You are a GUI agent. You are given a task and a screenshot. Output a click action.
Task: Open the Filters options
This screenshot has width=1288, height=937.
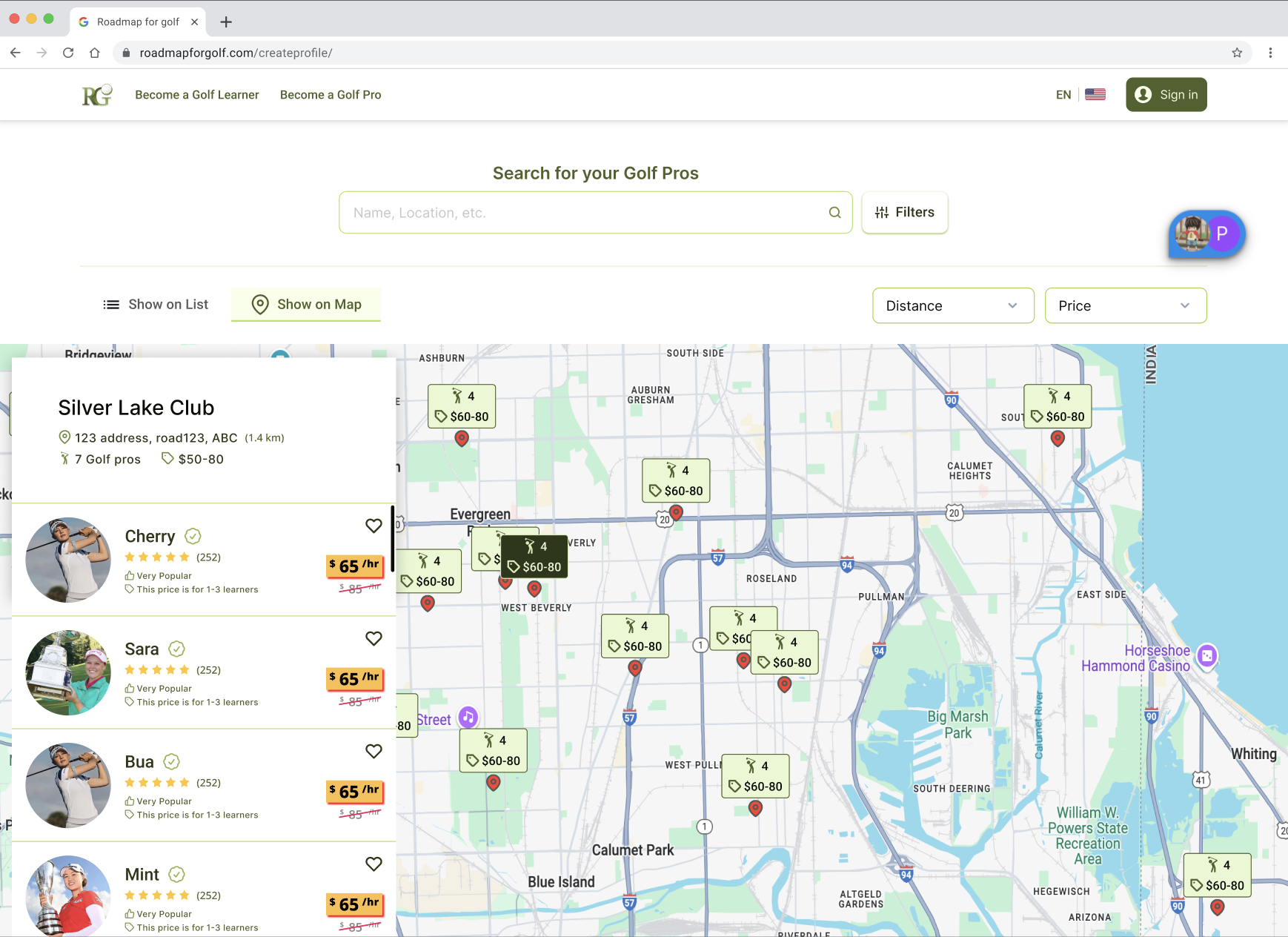[x=904, y=213]
